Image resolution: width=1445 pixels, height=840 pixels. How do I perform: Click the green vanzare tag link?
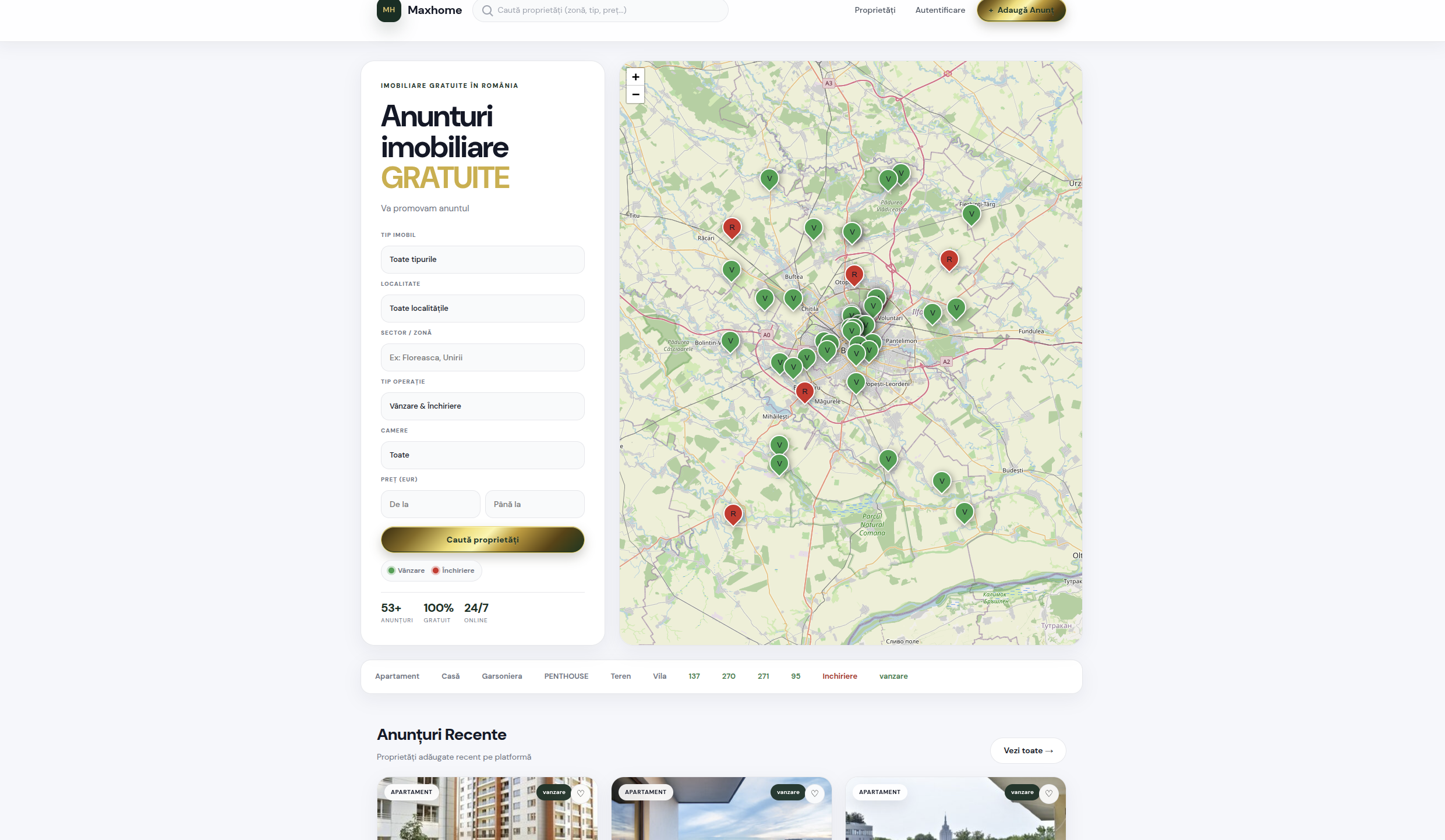click(x=893, y=676)
